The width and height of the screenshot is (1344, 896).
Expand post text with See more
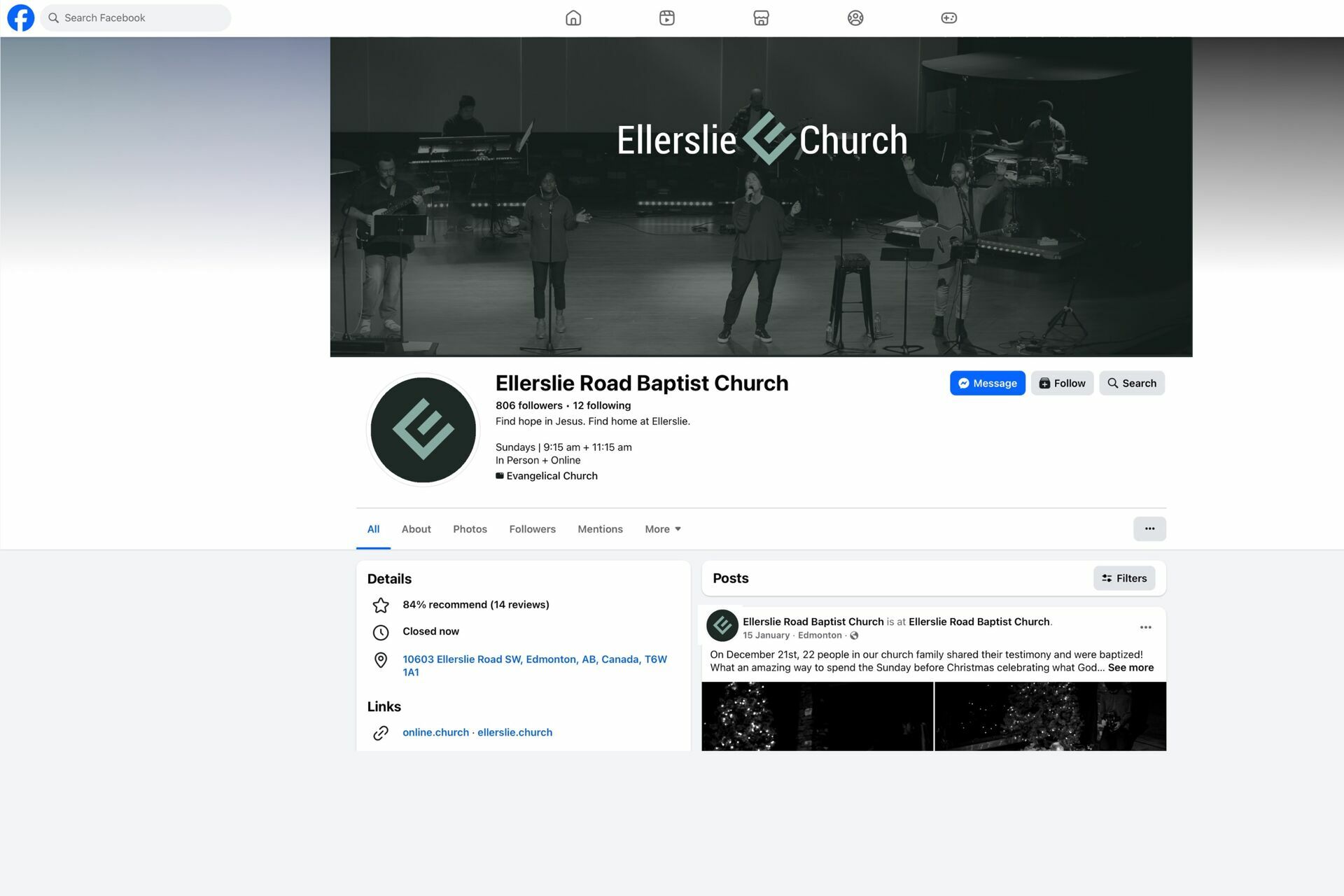point(1130,668)
